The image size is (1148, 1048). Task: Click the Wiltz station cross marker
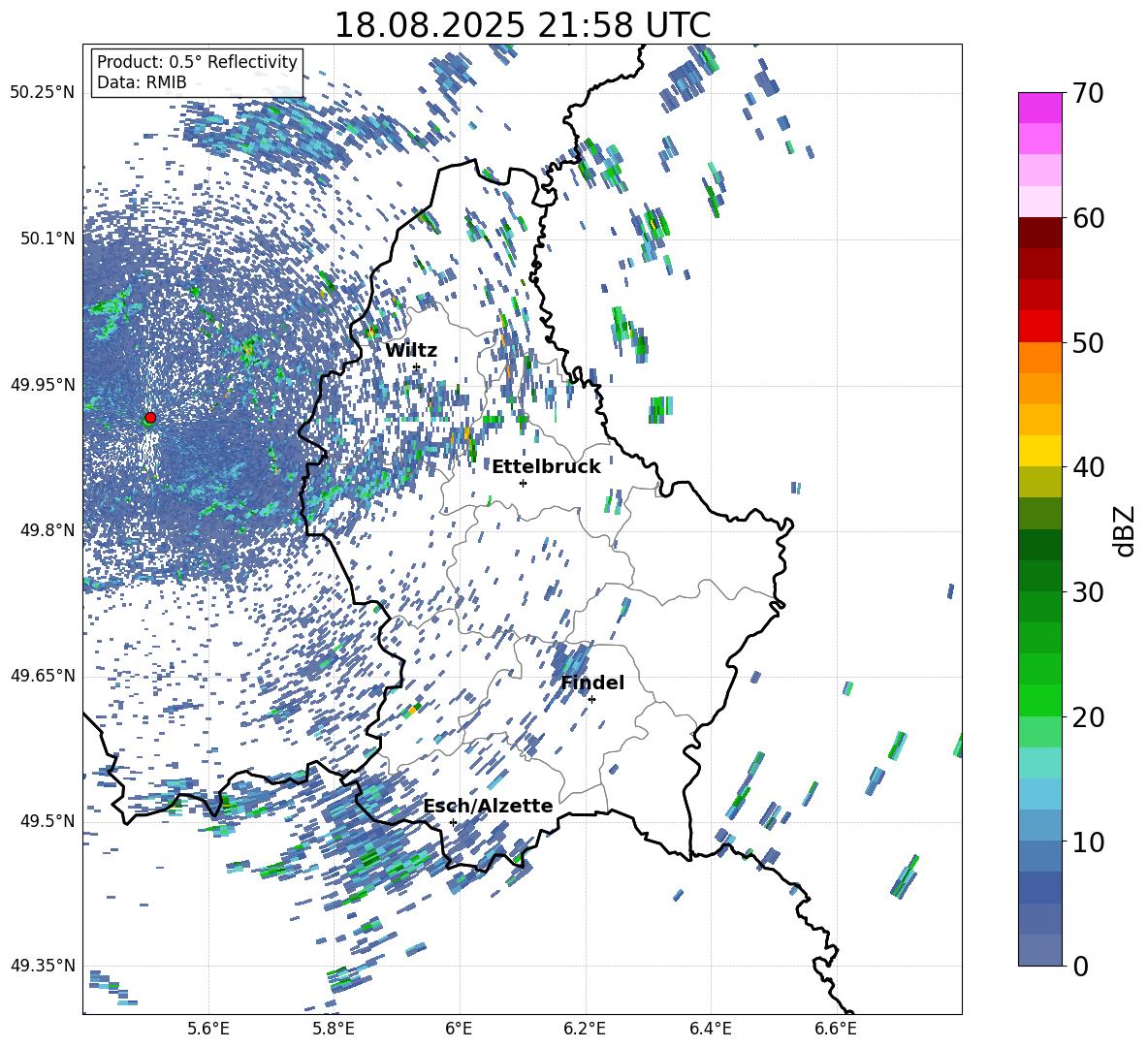pos(417,367)
